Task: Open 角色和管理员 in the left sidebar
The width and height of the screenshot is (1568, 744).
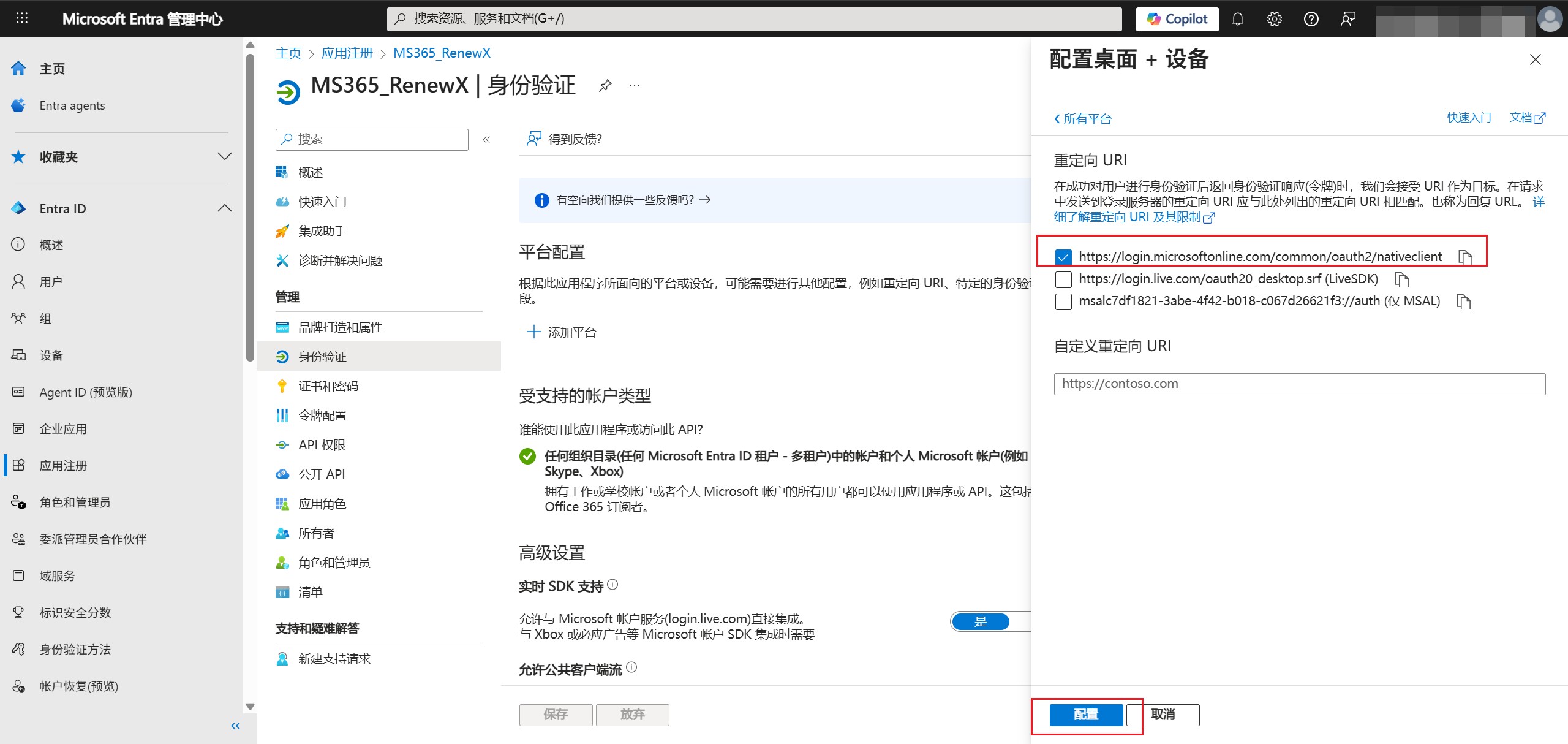Action: click(x=75, y=503)
